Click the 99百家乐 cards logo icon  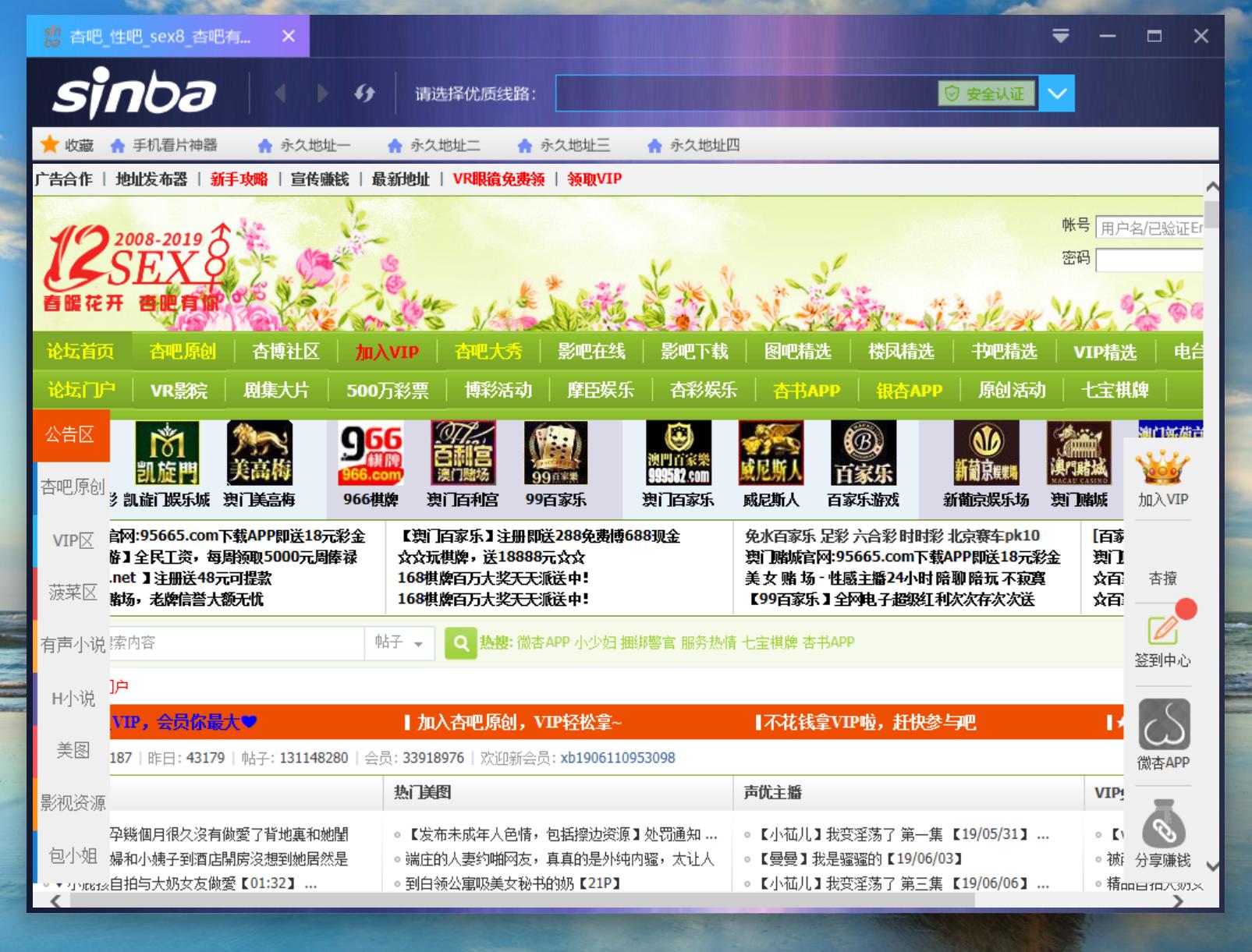[x=555, y=453]
